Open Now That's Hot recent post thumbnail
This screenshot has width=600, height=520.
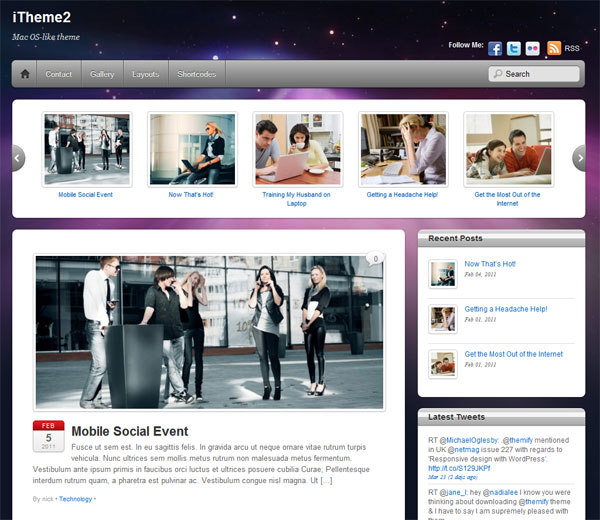pyautogui.click(x=443, y=274)
